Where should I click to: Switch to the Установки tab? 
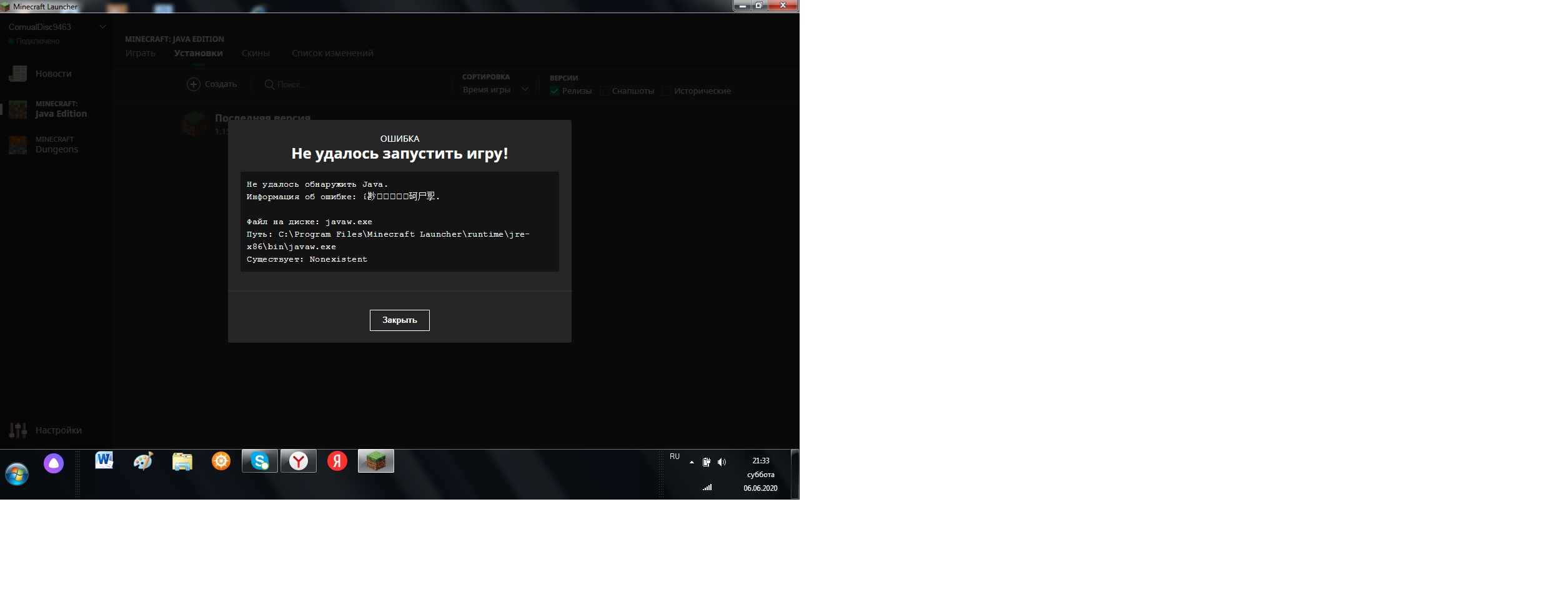(199, 53)
